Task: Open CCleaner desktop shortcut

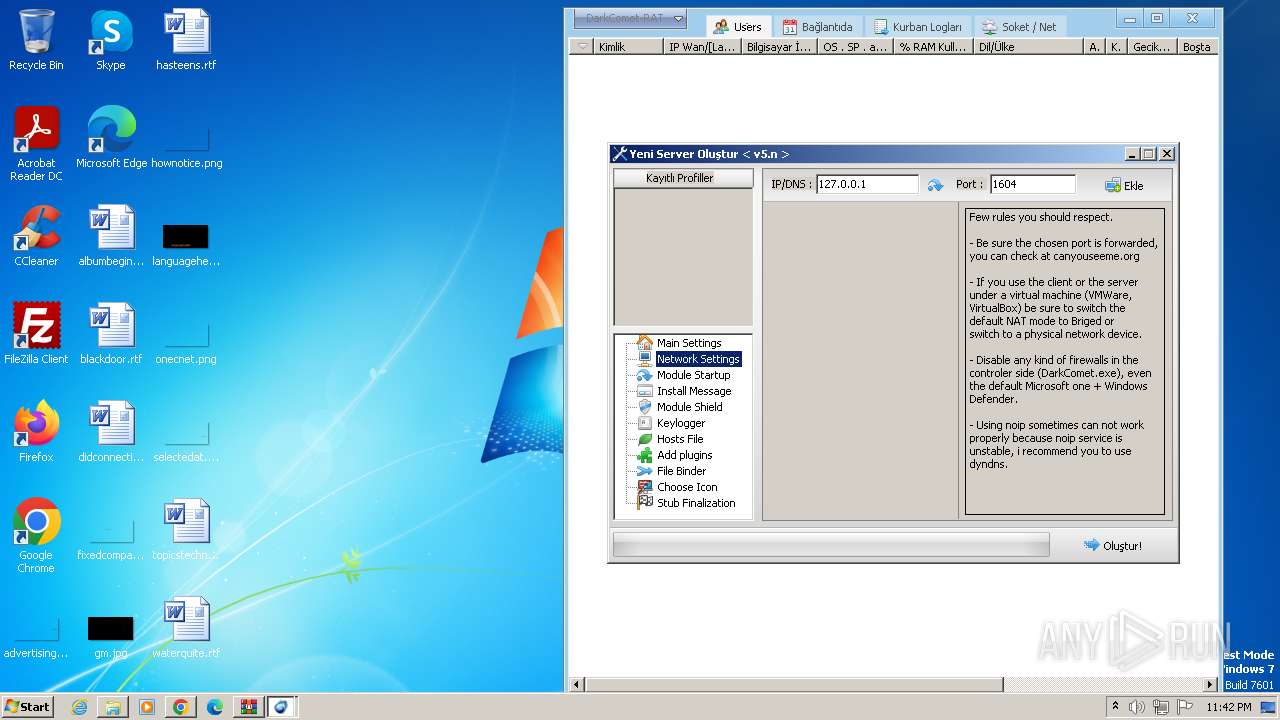Action: (x=36, y=237)
